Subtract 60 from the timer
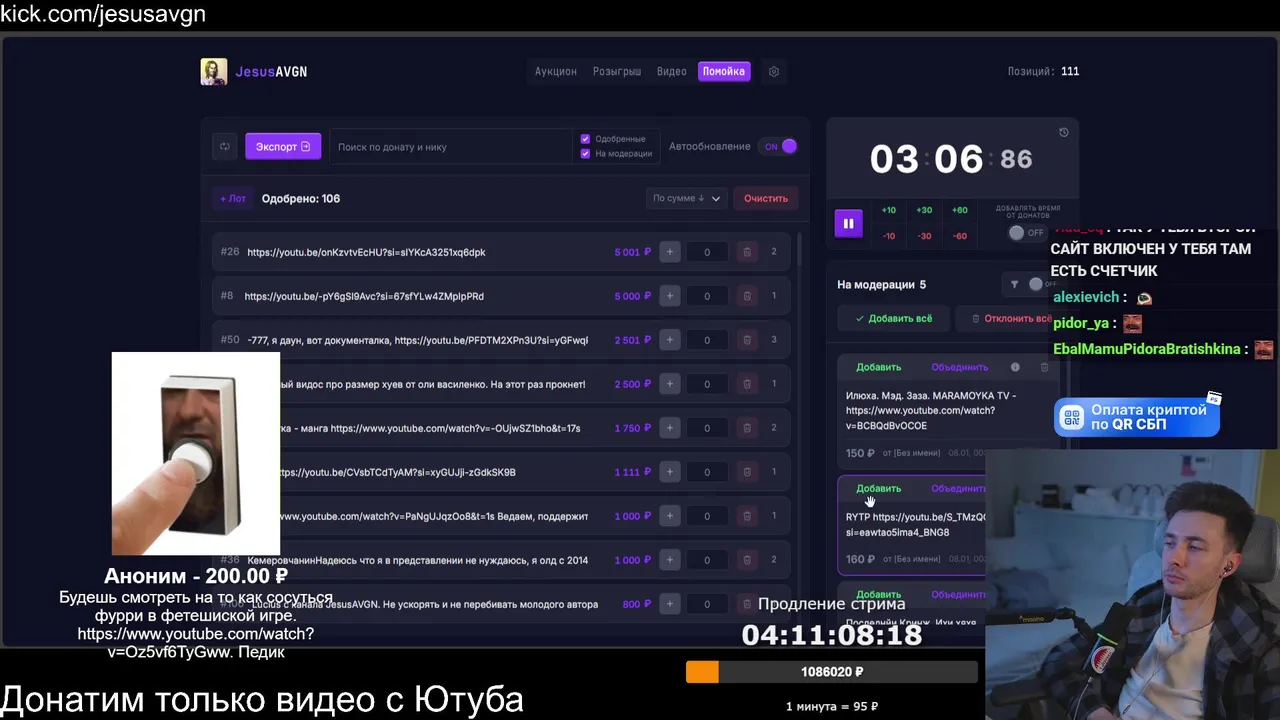 pos(959,236)
